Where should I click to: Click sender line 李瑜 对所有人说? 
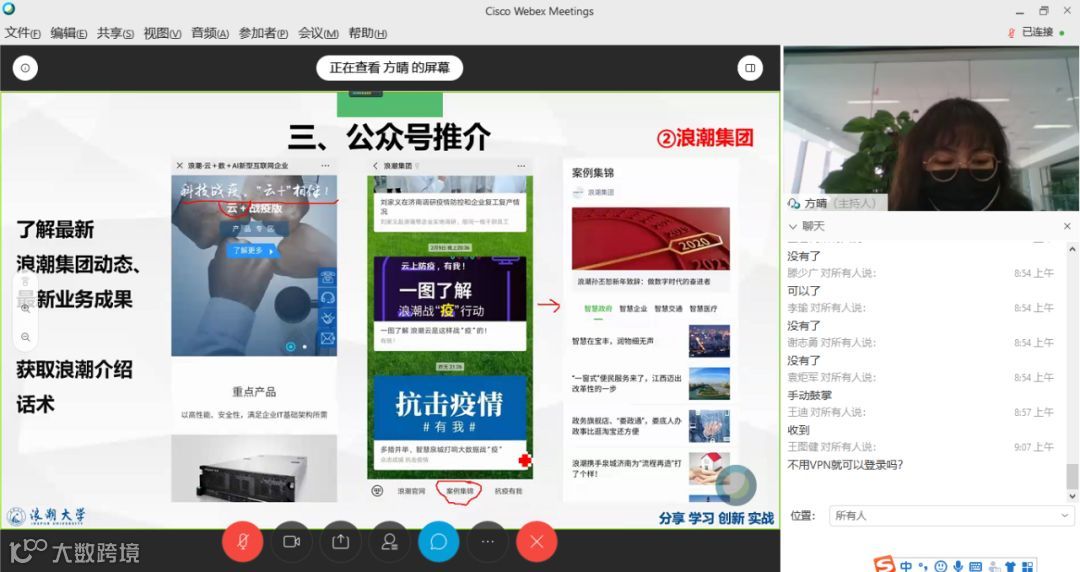[x=827, y=308]
